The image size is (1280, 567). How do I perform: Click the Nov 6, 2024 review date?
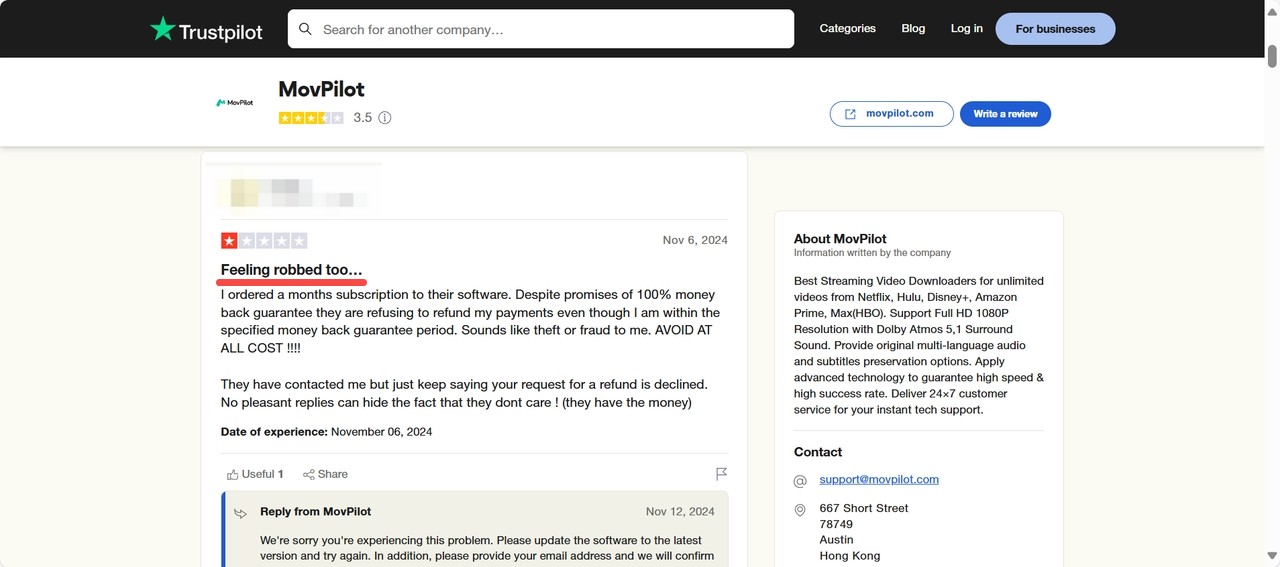[x=695, y=240]
